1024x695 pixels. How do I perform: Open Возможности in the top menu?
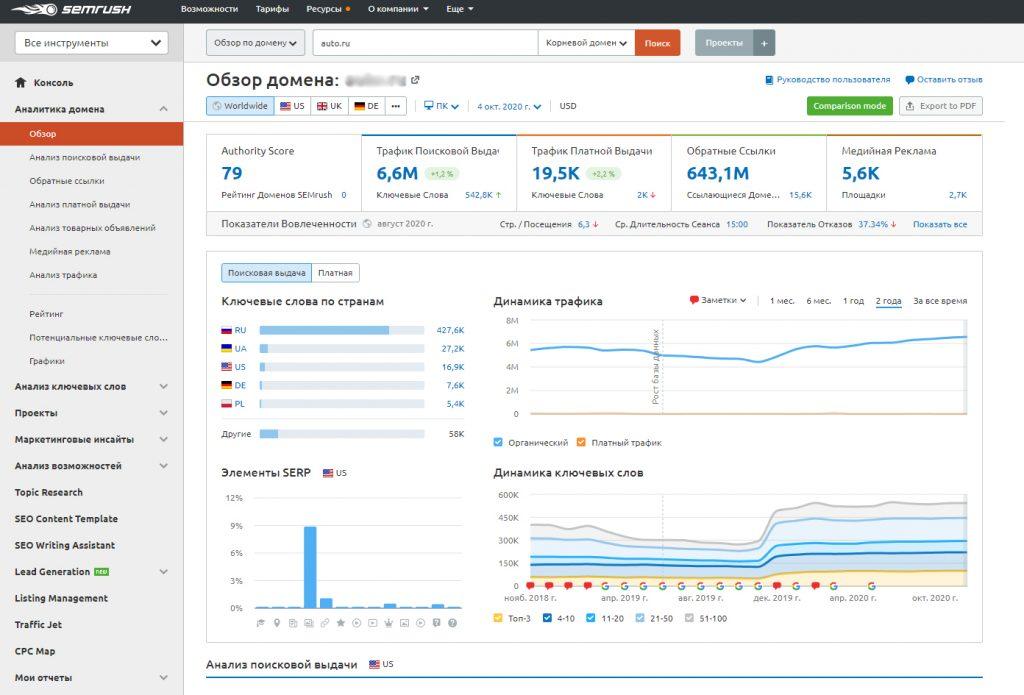(x=210, y=9)
